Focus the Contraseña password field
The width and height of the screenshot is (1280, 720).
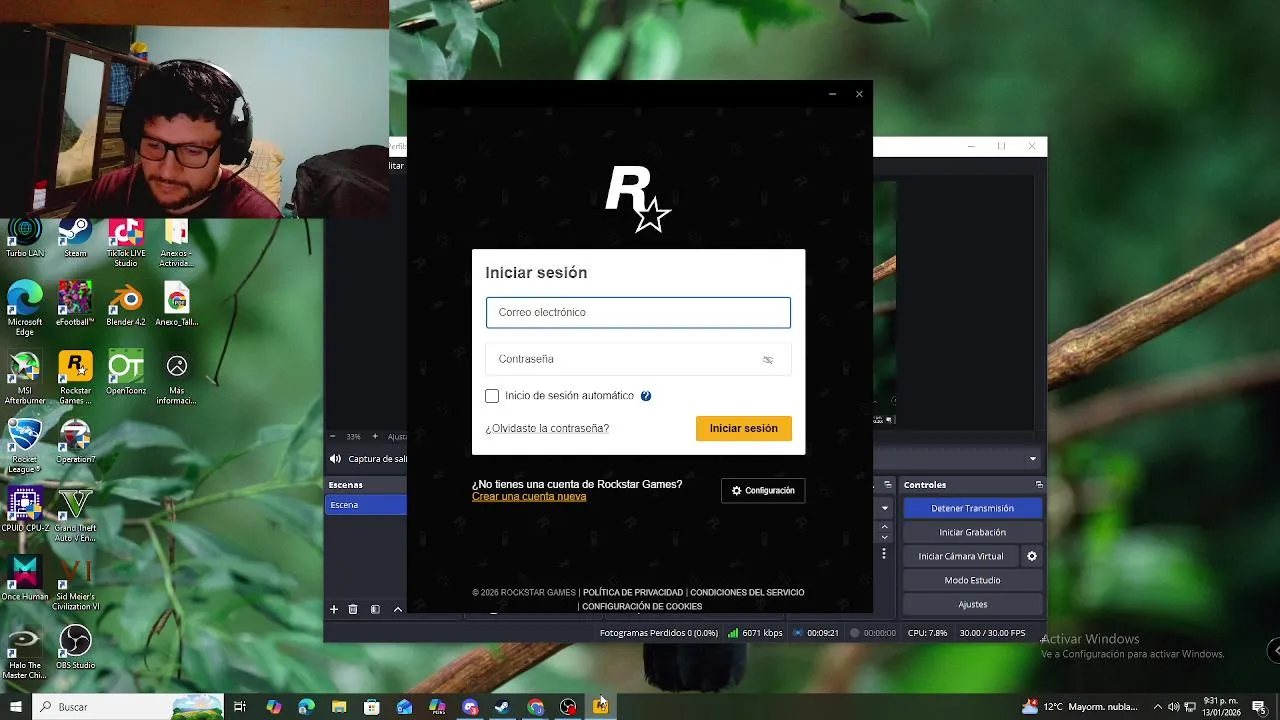click(638, 359)
